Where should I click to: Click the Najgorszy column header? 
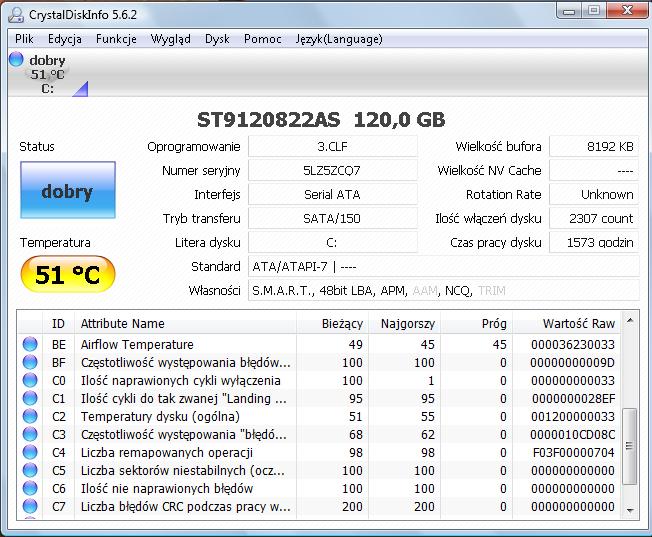[x=405, y=323]
